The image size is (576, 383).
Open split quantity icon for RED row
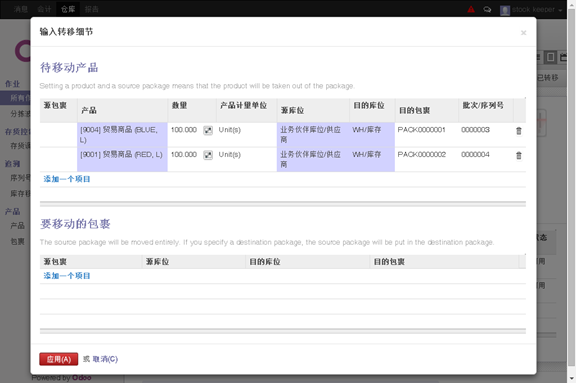tap(208, 155)
